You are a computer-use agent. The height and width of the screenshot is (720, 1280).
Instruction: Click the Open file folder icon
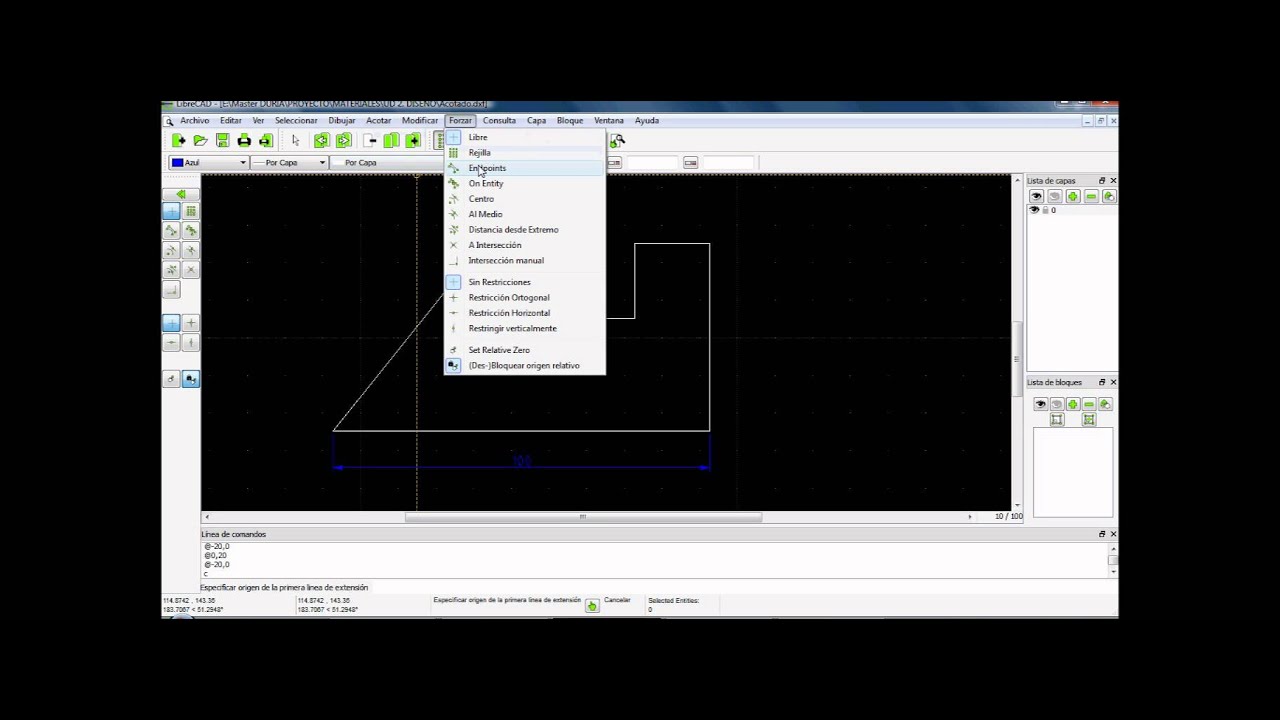click(200, 141)
